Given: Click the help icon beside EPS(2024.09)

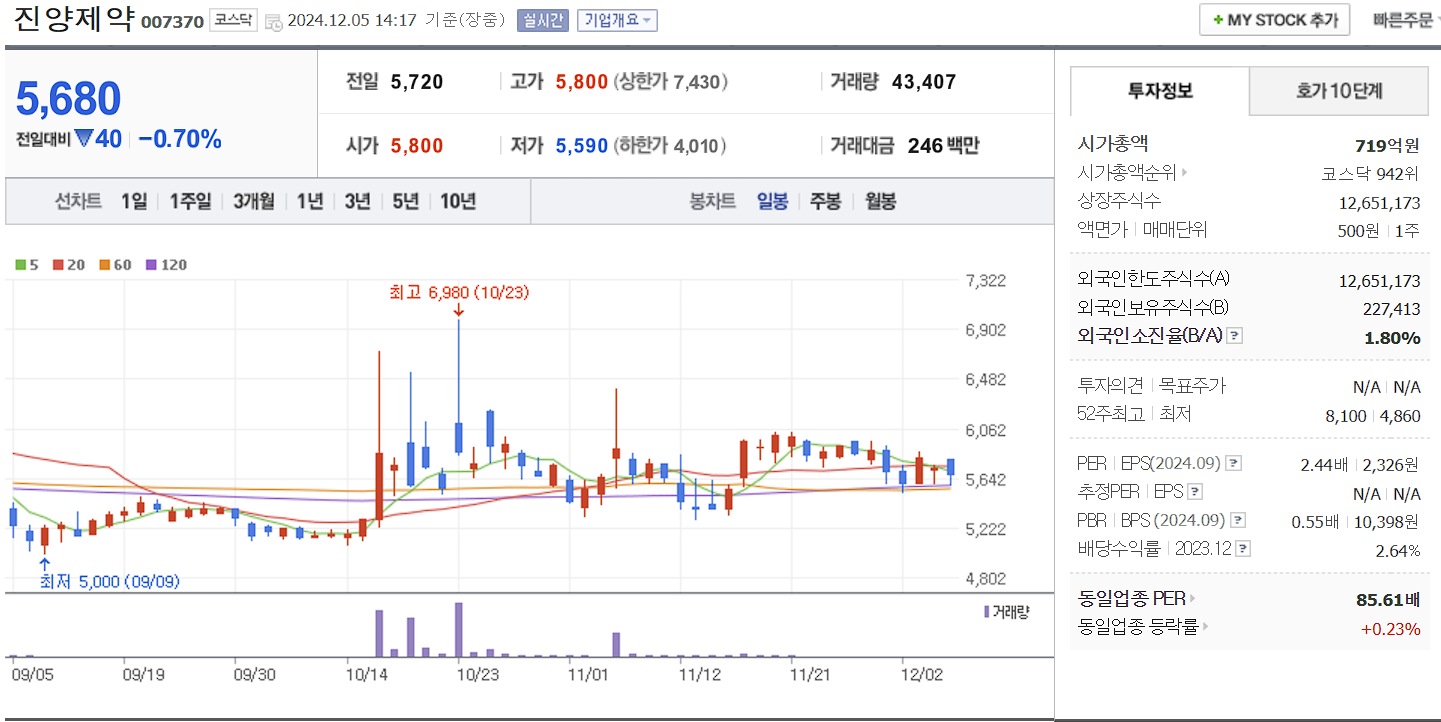Looking at the screenshot, I should click(1235, 463).
